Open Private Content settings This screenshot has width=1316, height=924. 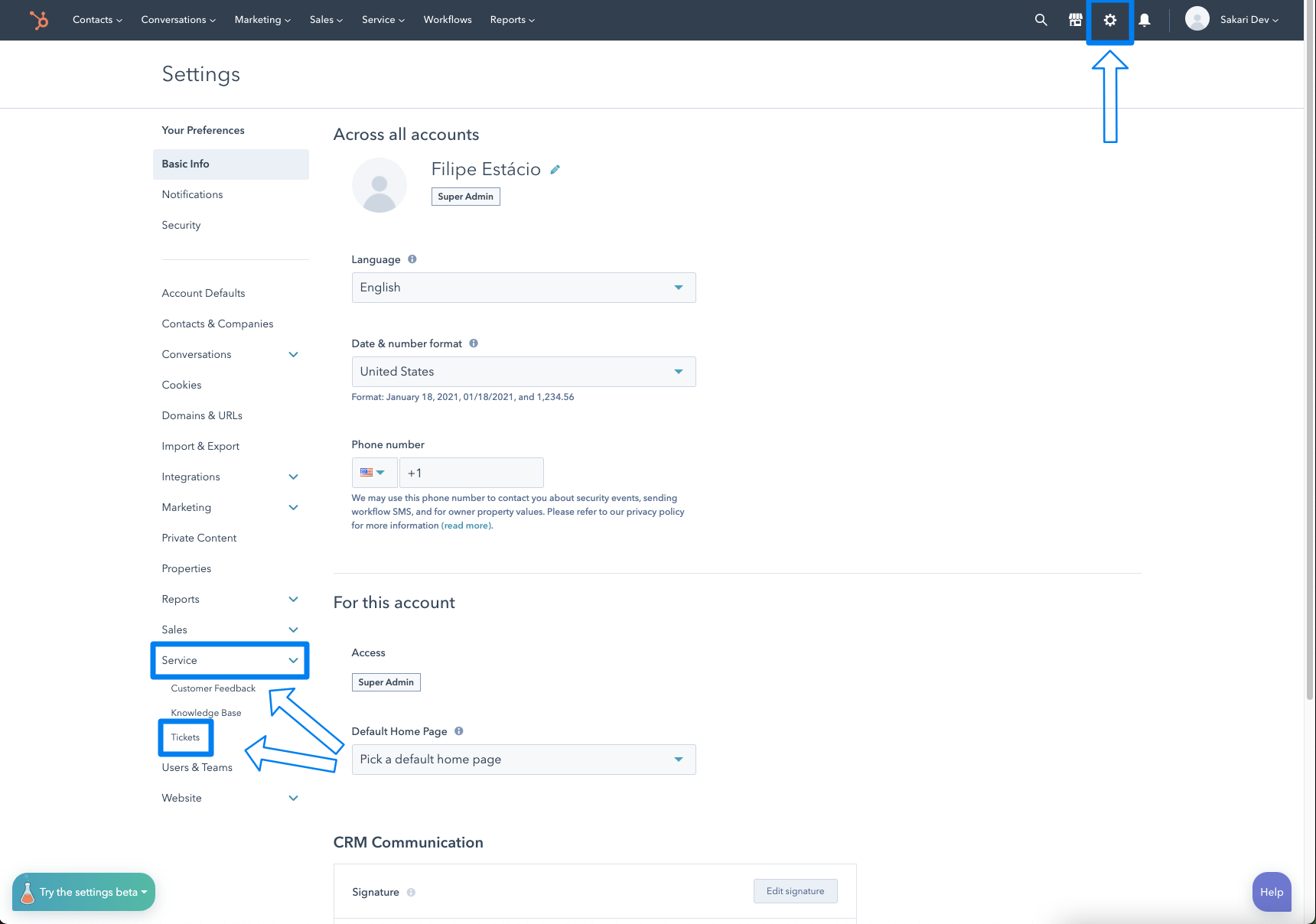tap(199, 538)
